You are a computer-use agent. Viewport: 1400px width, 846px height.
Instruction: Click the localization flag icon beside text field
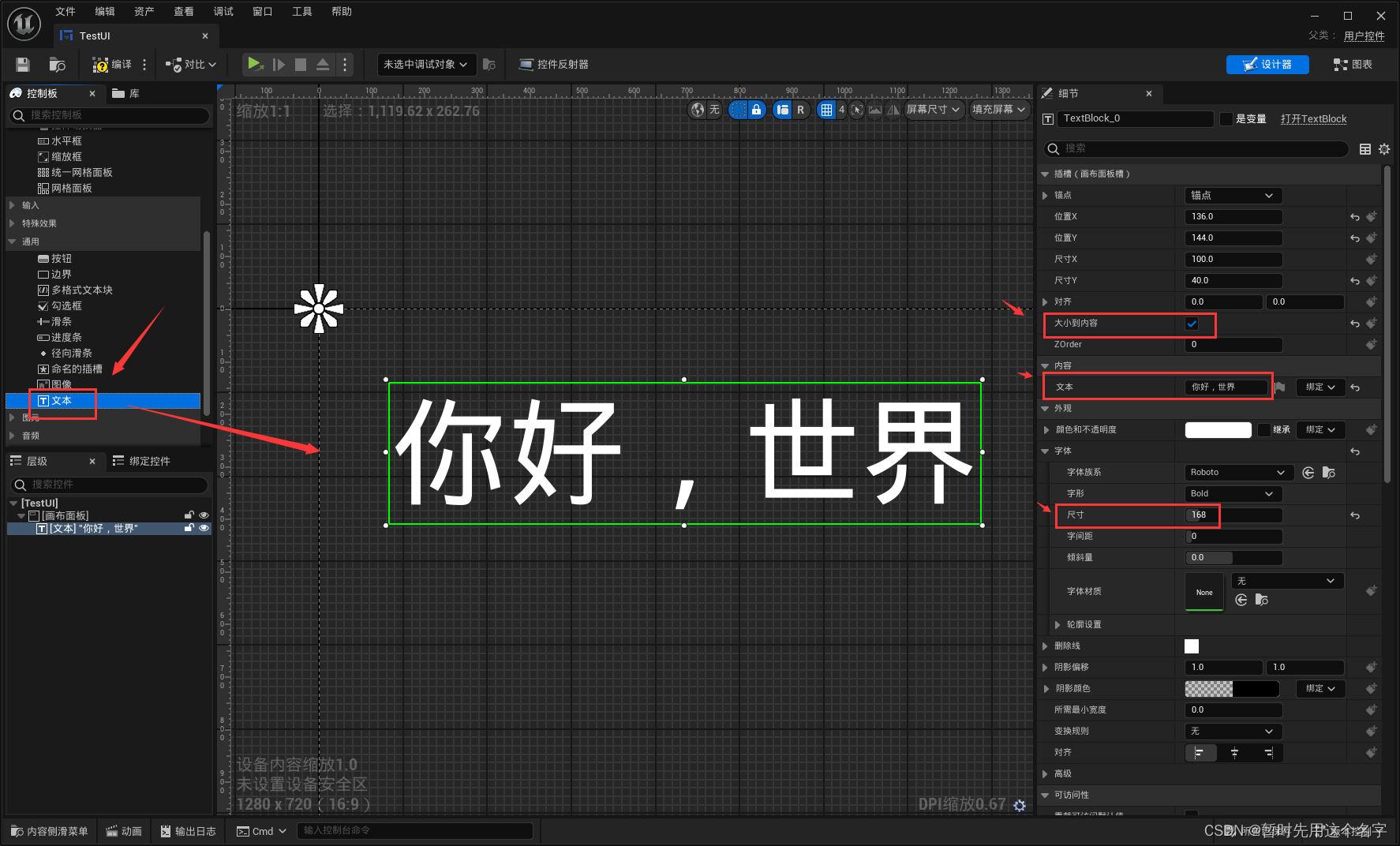1280,387
